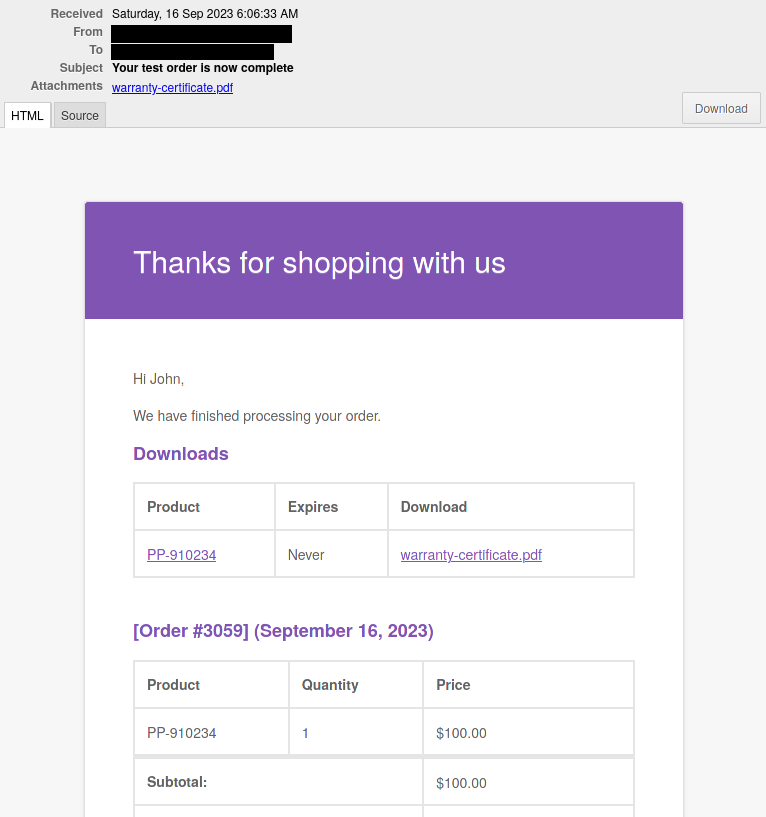Click the redacted From field
Screen dimensions: 766x817
point(200,32)
